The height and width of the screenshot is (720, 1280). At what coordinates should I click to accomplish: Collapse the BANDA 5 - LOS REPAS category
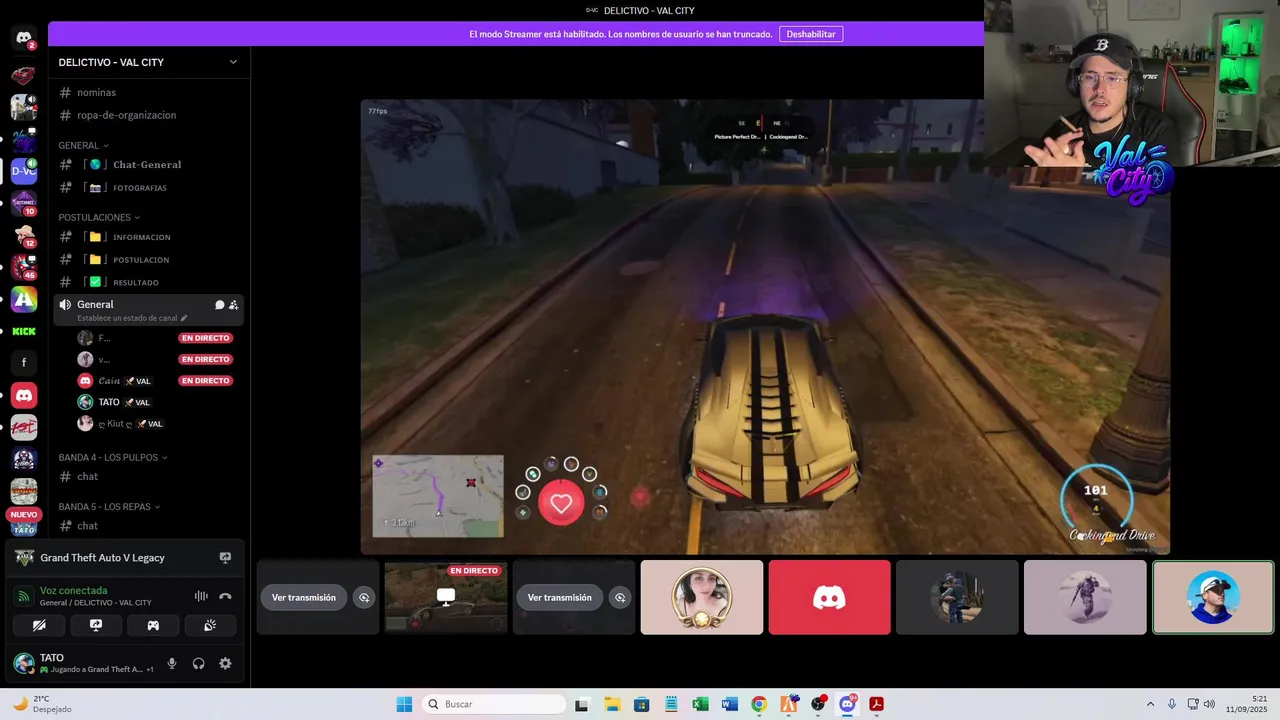click(x=109, y=507)
